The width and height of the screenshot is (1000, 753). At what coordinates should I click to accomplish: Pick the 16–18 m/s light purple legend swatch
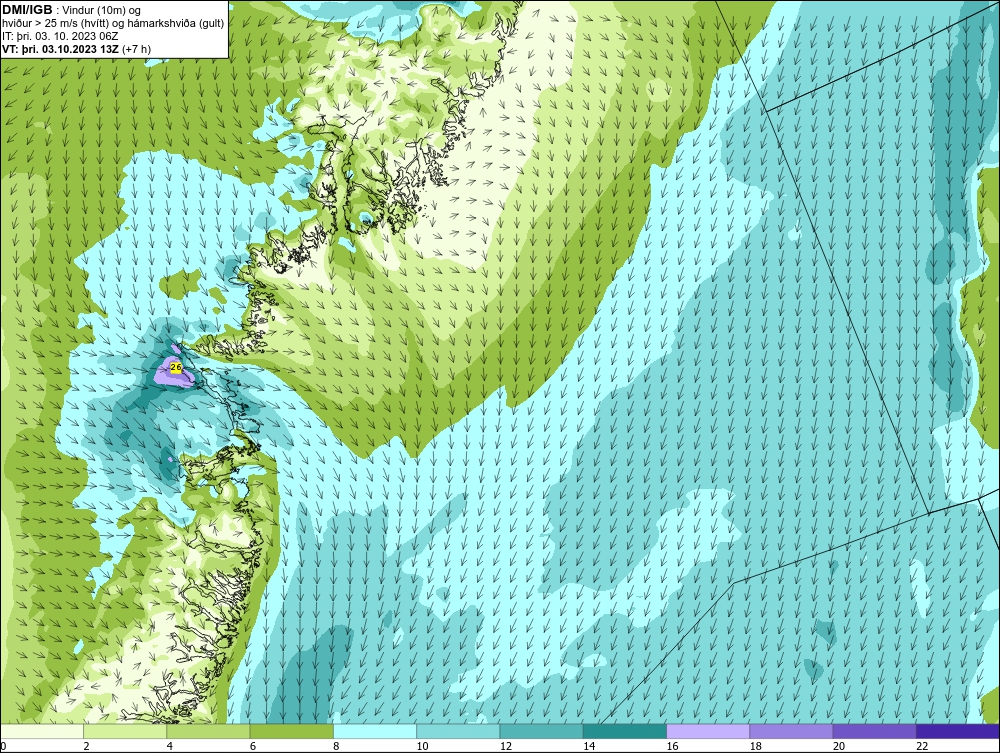coord(708,731)
